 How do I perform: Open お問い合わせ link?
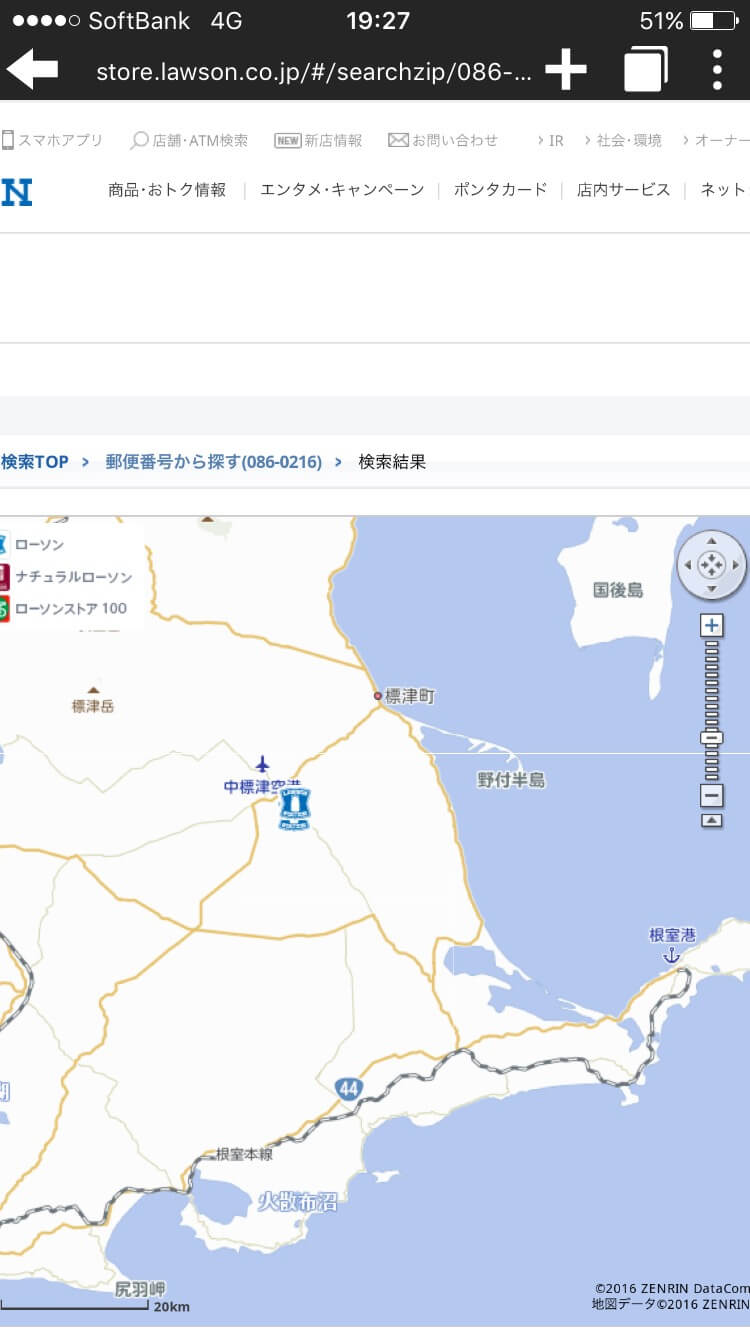click(443, 140)
